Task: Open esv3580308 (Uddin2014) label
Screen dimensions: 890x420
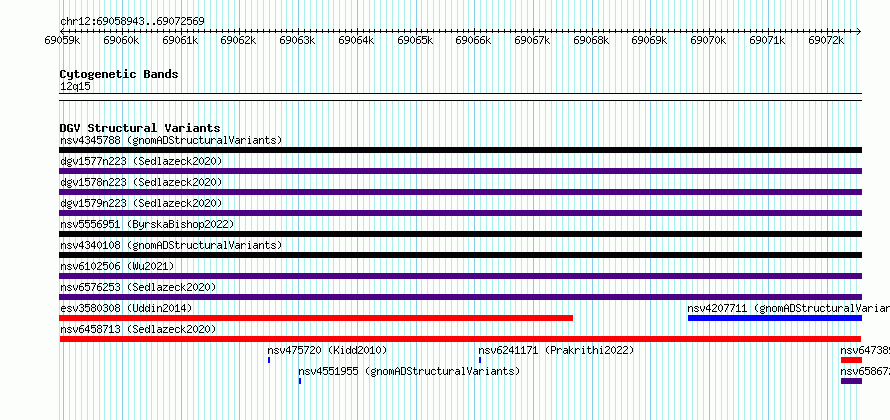Action: pos(126,308)
